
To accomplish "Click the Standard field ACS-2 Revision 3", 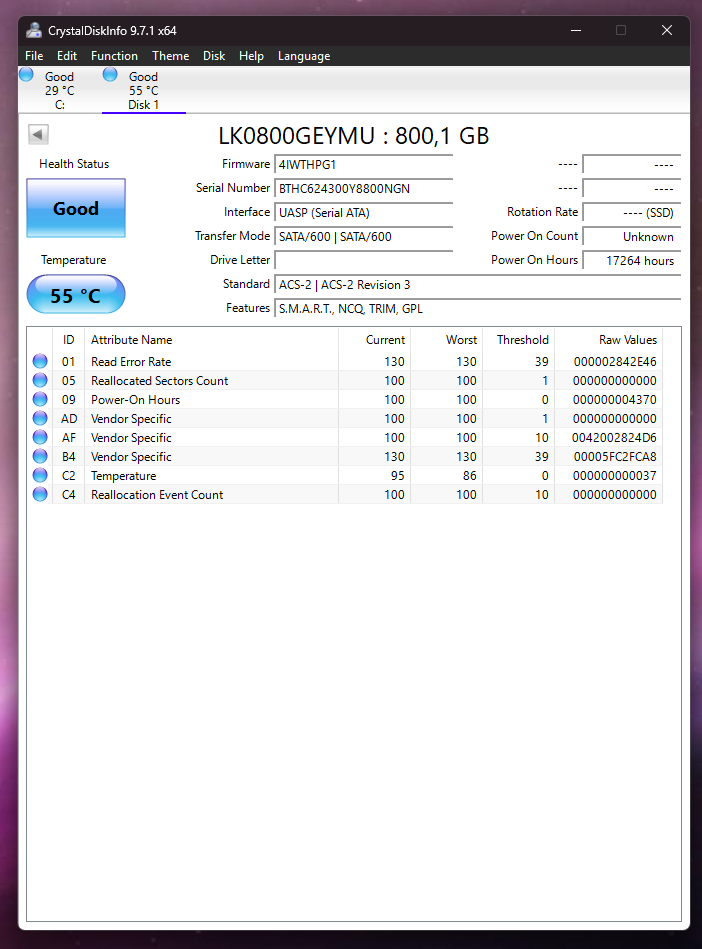I will tap(477, 284).
